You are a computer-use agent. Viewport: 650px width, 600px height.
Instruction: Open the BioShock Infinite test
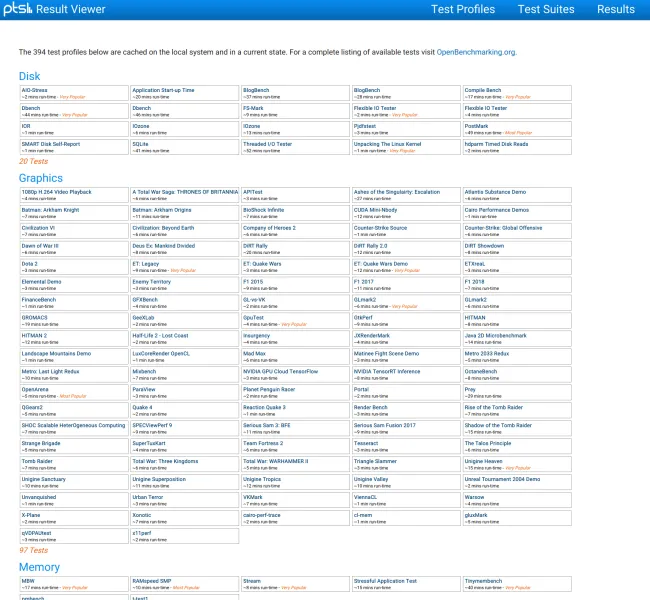click(x=295, y=213)
